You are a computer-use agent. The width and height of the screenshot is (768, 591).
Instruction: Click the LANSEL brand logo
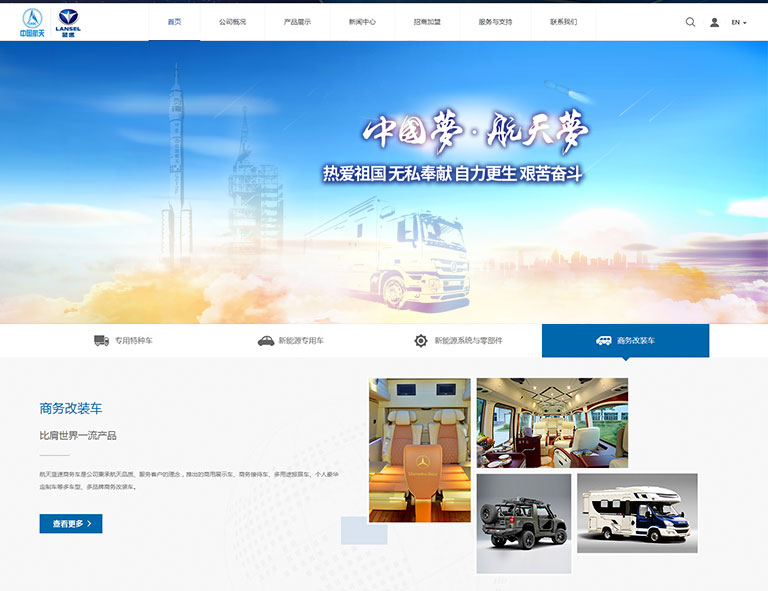point(69,22)
